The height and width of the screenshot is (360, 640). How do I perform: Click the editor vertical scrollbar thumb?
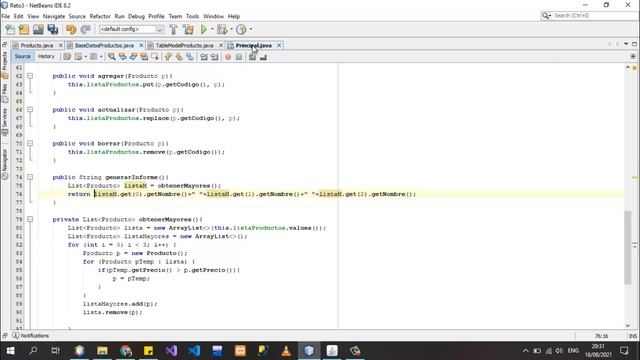click(x=628, y=247)
